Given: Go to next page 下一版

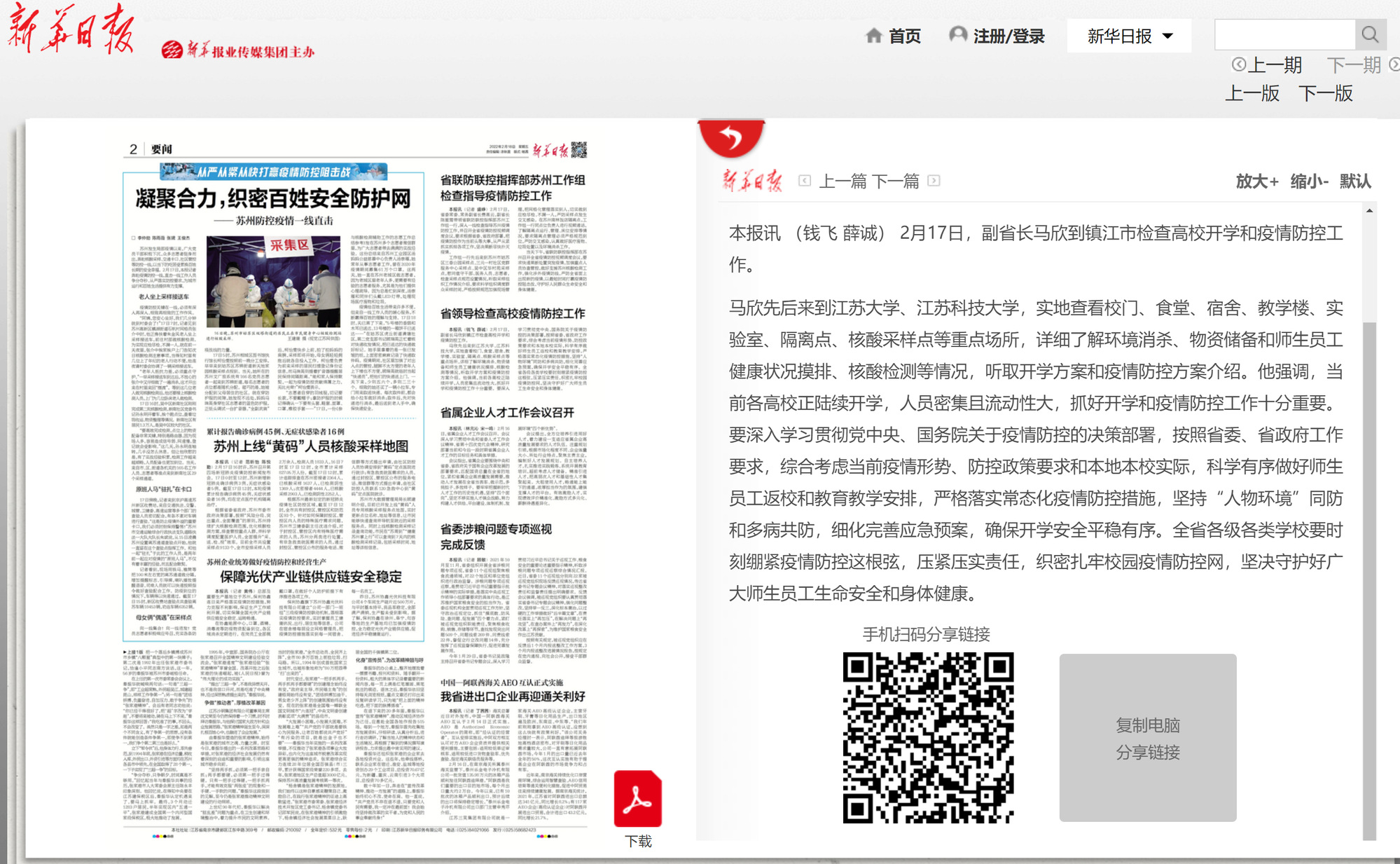Looking at the screenshot, I should 1325,93.
